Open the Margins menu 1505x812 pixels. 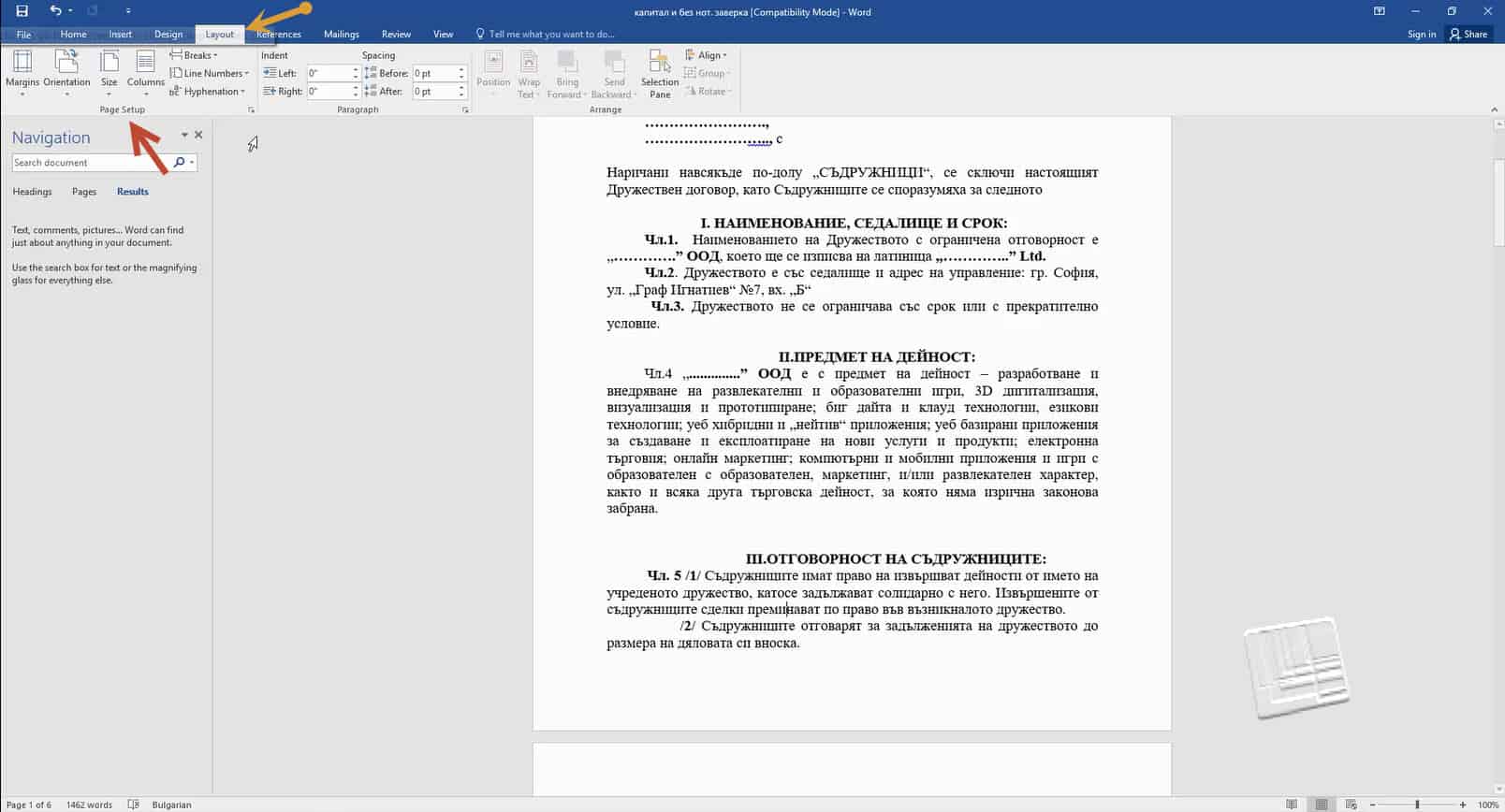coord(22,73)
